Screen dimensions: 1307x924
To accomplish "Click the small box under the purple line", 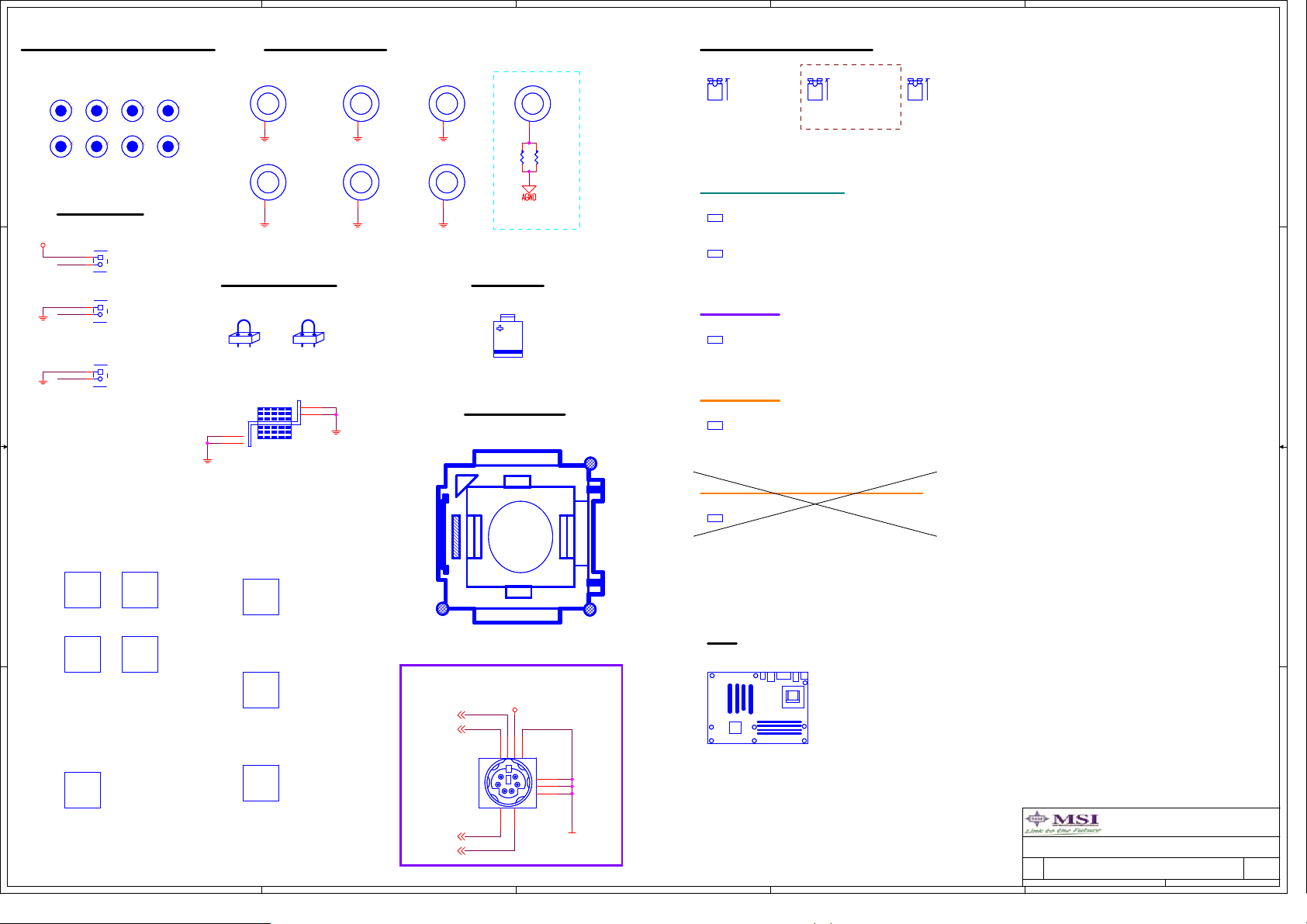I will (x=715, y=340).
